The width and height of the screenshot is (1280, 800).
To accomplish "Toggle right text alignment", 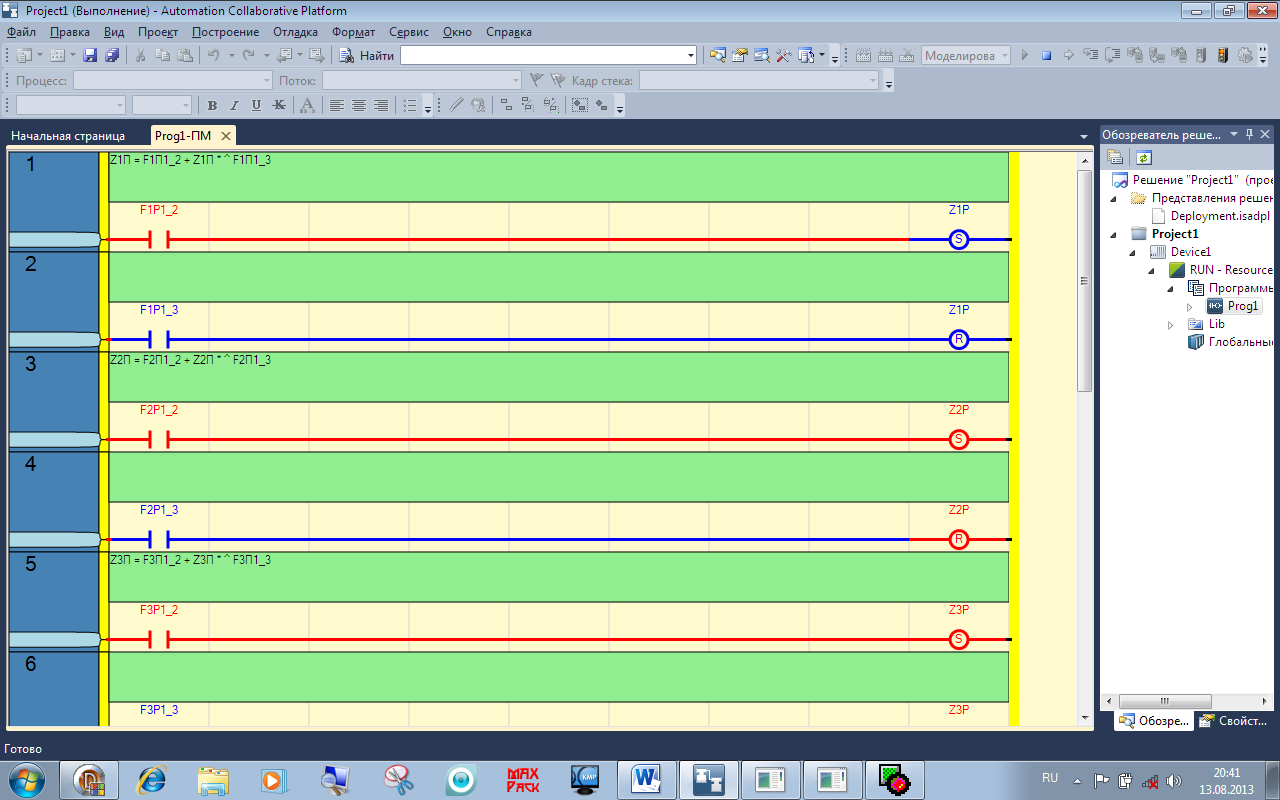I will 381,105.
